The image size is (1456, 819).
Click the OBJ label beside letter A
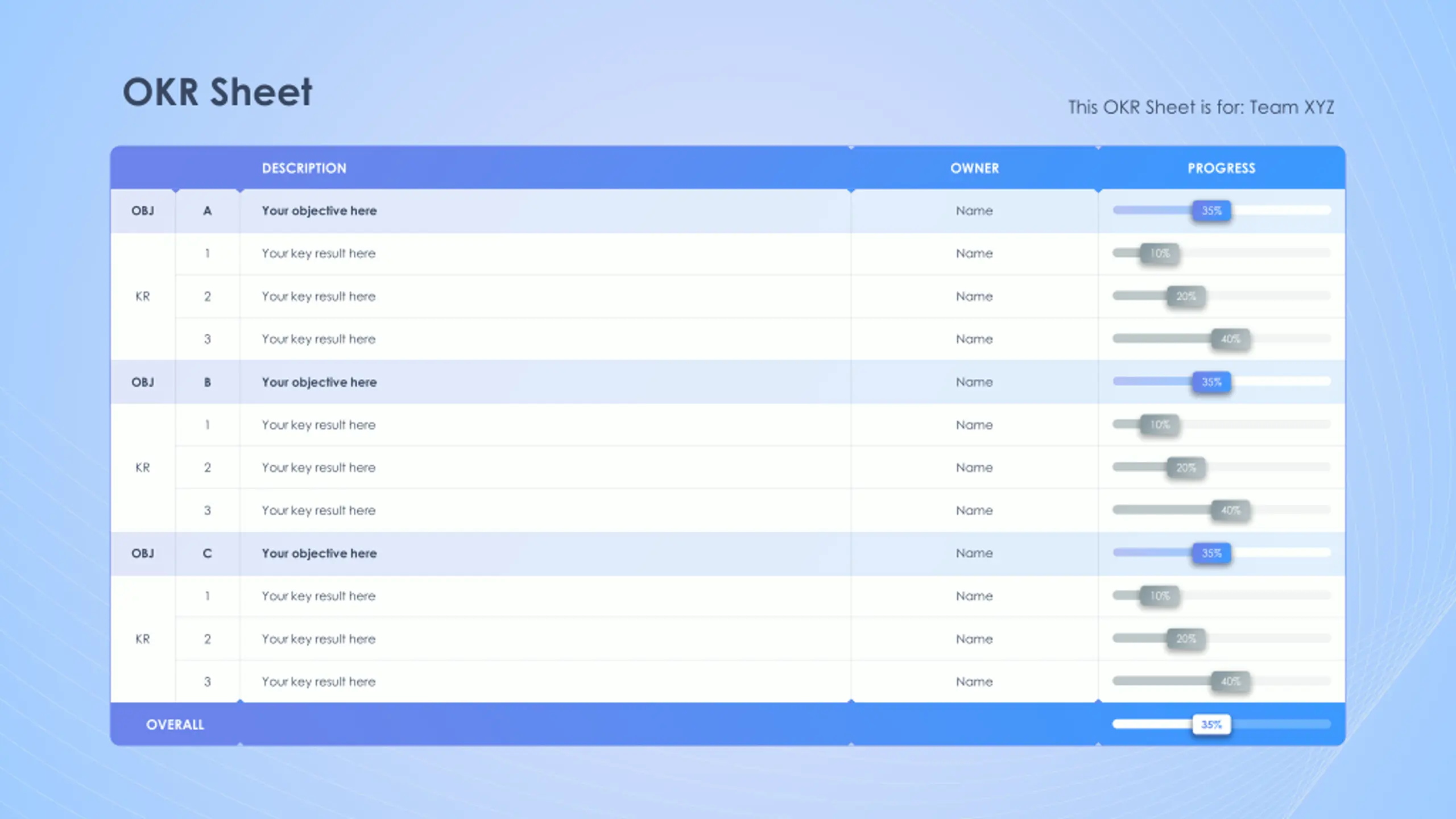coord(143,211)
